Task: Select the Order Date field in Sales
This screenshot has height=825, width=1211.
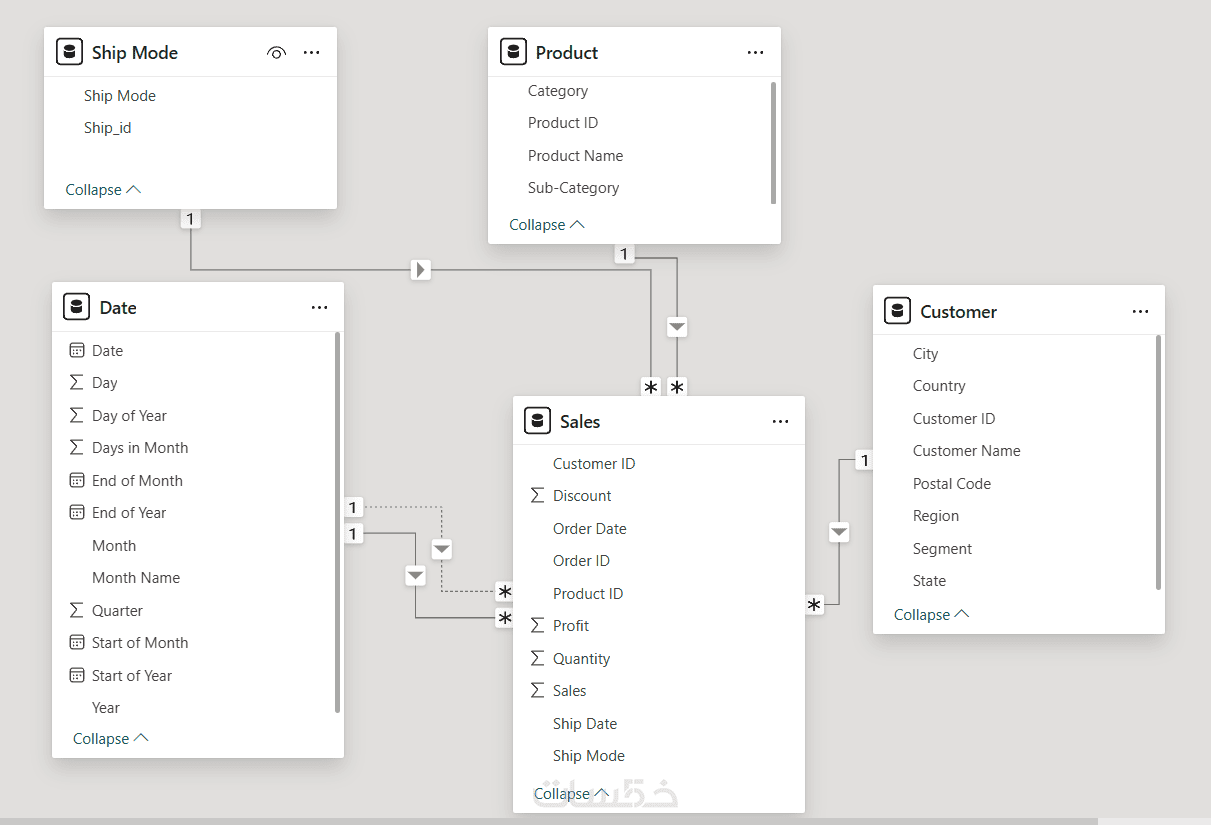Action: [x=590, y=528]
